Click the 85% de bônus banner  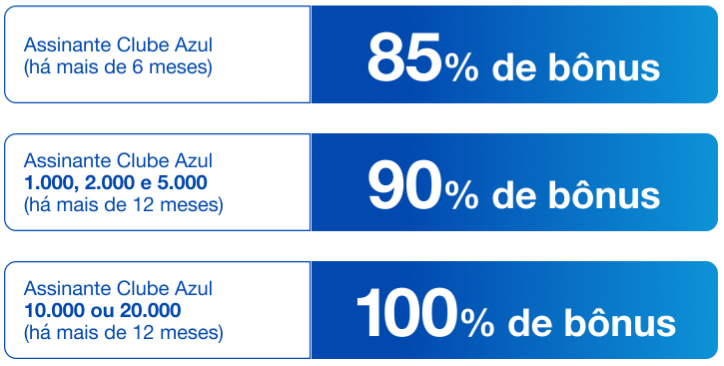coord(514,54)
